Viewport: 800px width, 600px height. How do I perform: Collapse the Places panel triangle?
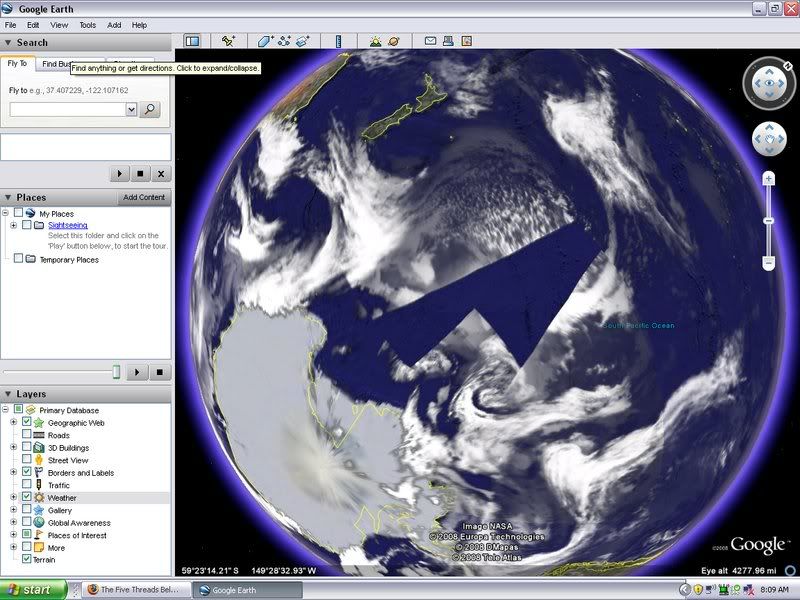(x=8, y=197)
